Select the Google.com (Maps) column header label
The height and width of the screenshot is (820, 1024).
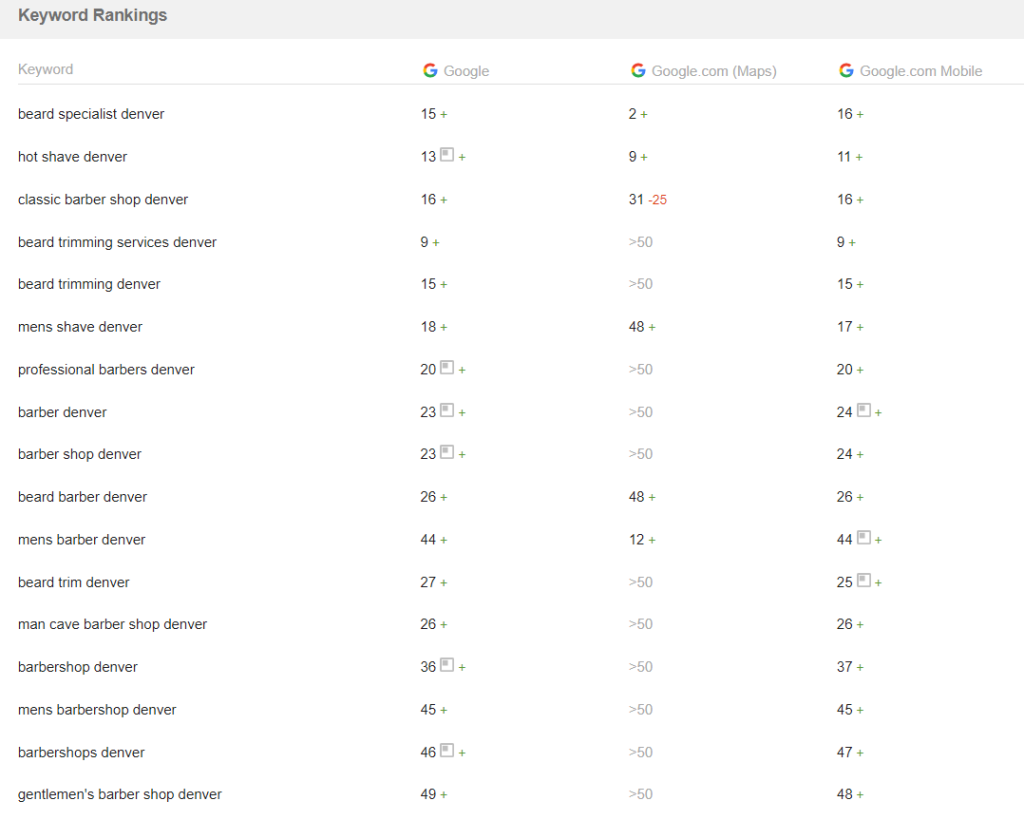(714, 71)
